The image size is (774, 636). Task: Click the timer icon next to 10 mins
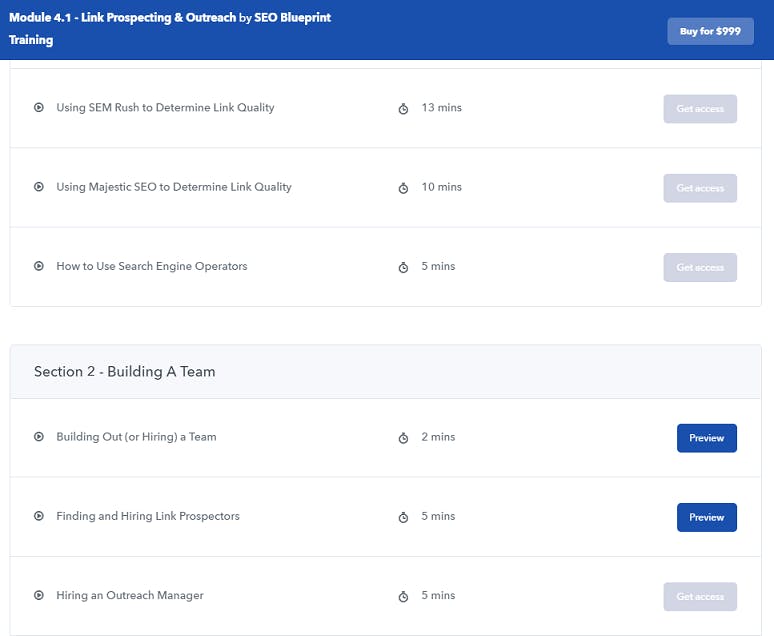pyautogui.click(x=403, y=188)
